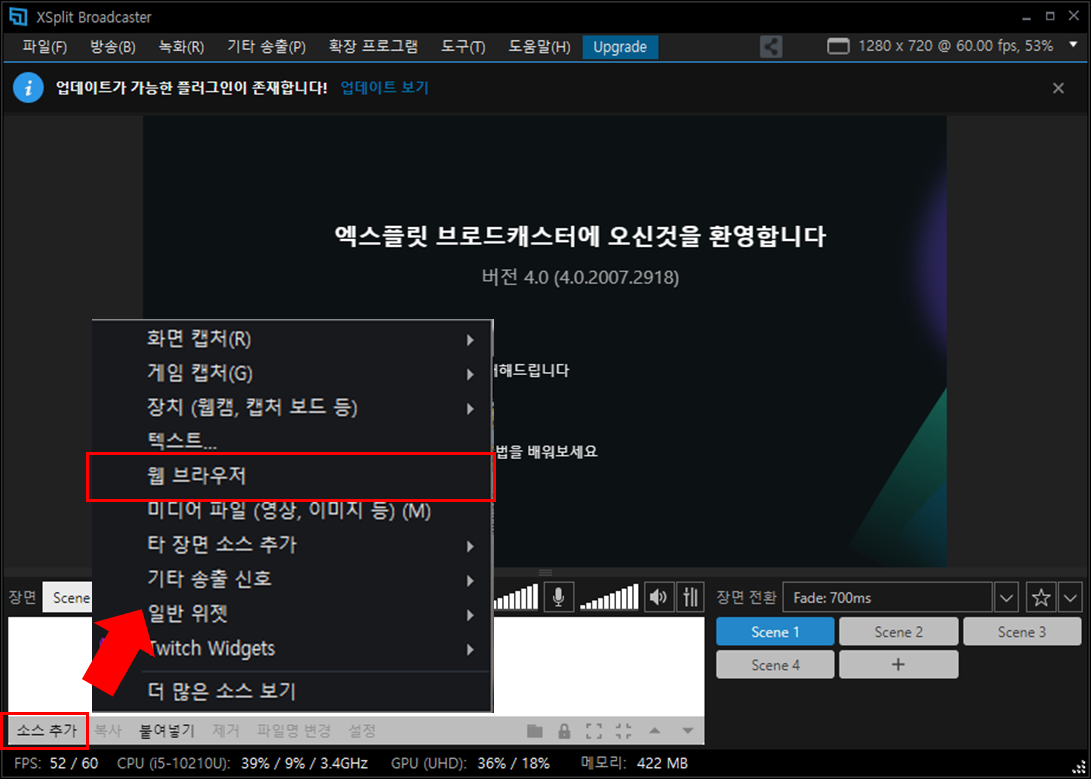The height and width of the screenshot is (779, 1091).
Task: Mute the microphone icon
Action: click(x=558, y=597)
